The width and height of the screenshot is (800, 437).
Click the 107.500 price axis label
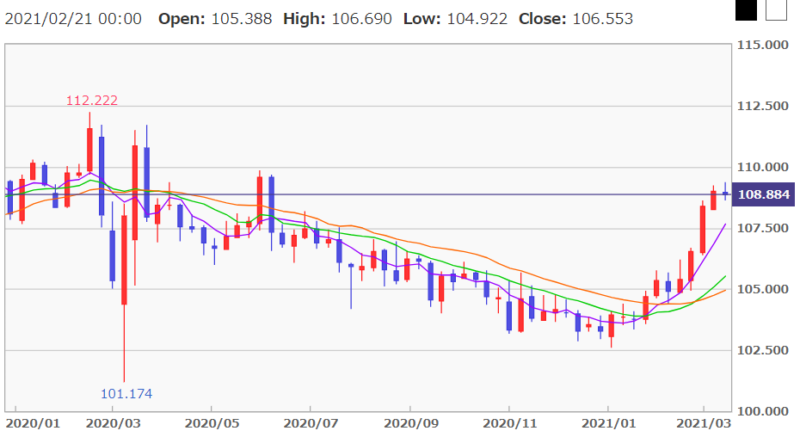pos(762,228)
